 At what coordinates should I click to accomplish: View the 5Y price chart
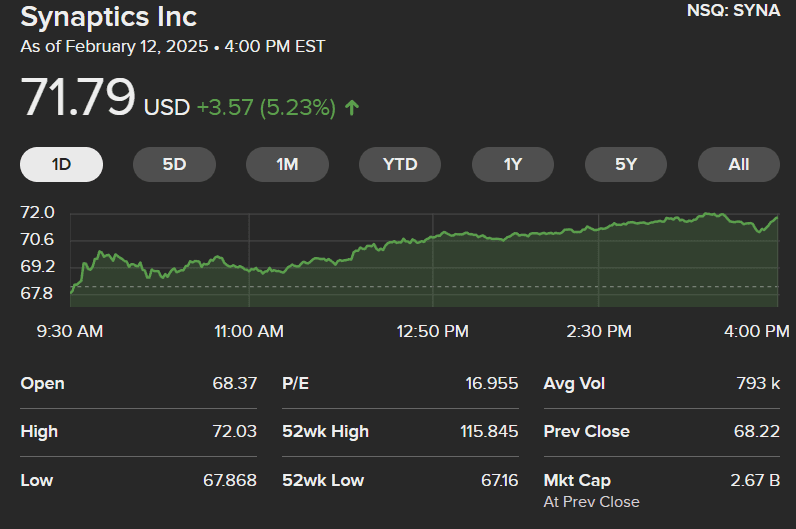pyautogui.click(x=626, y=164)
